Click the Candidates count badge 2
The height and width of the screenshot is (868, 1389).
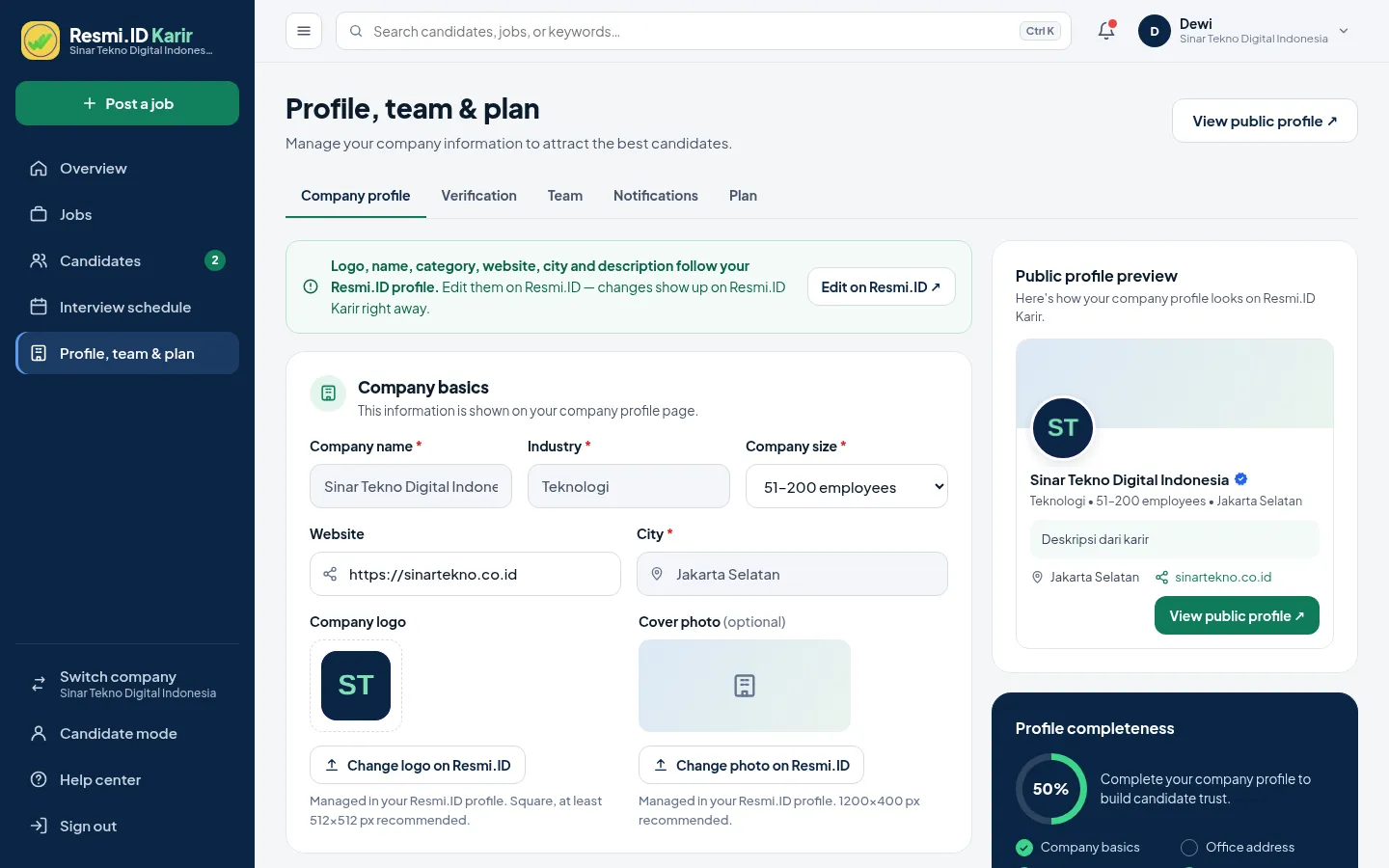[215, 260]
